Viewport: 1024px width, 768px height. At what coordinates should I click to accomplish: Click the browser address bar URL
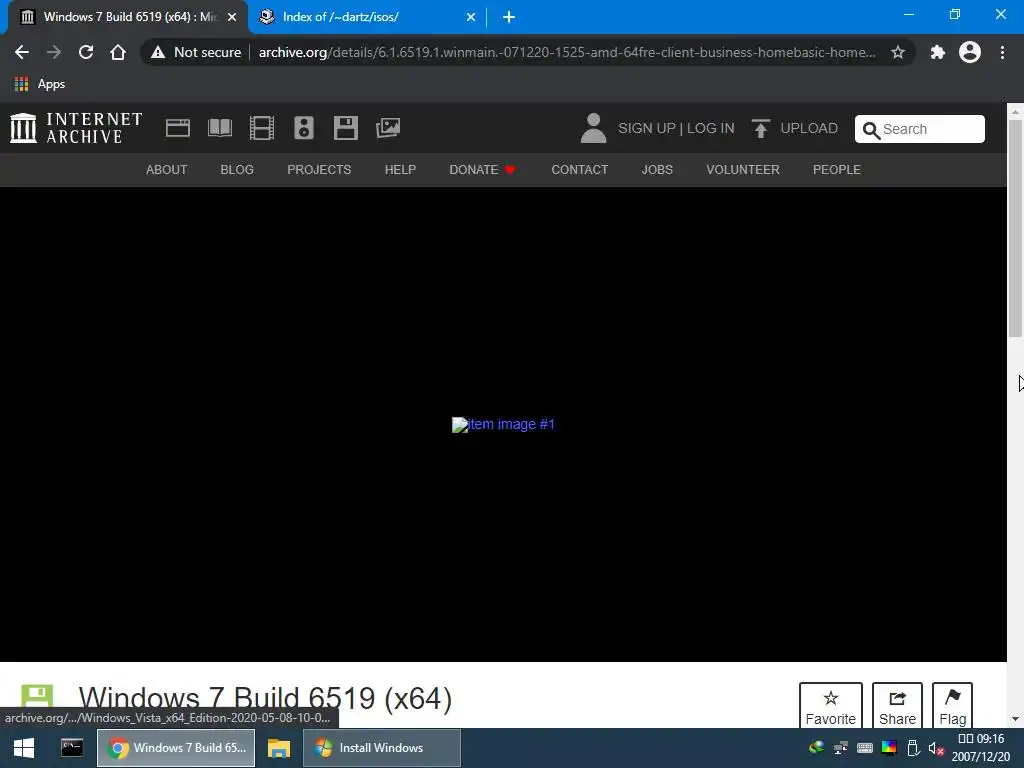pyautogui.click(x=567, y=52)
